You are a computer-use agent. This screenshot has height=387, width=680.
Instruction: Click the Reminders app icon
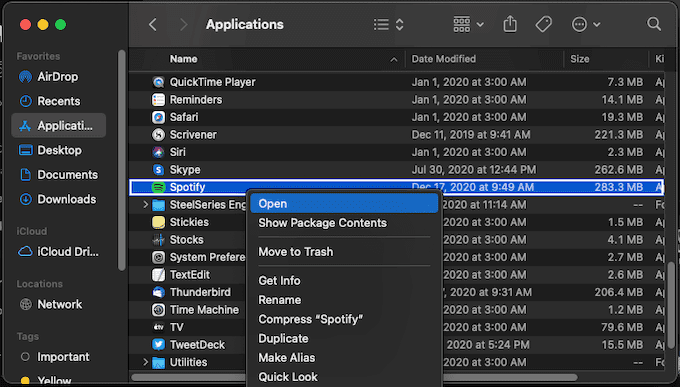click(158, 99)
